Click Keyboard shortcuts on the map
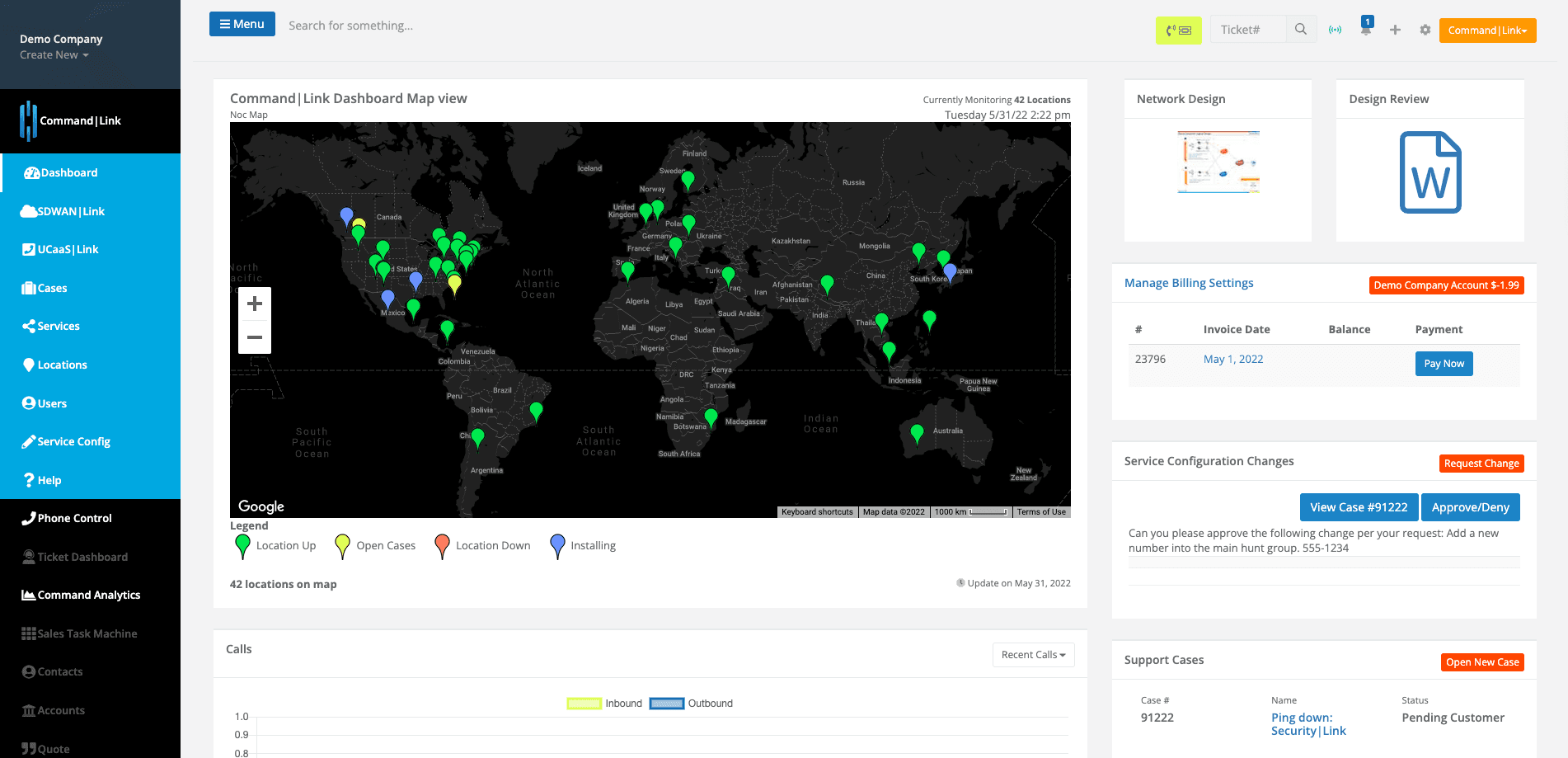This screenshot has height=758, width=1568. pyautogui.click(x=817, y=512)
